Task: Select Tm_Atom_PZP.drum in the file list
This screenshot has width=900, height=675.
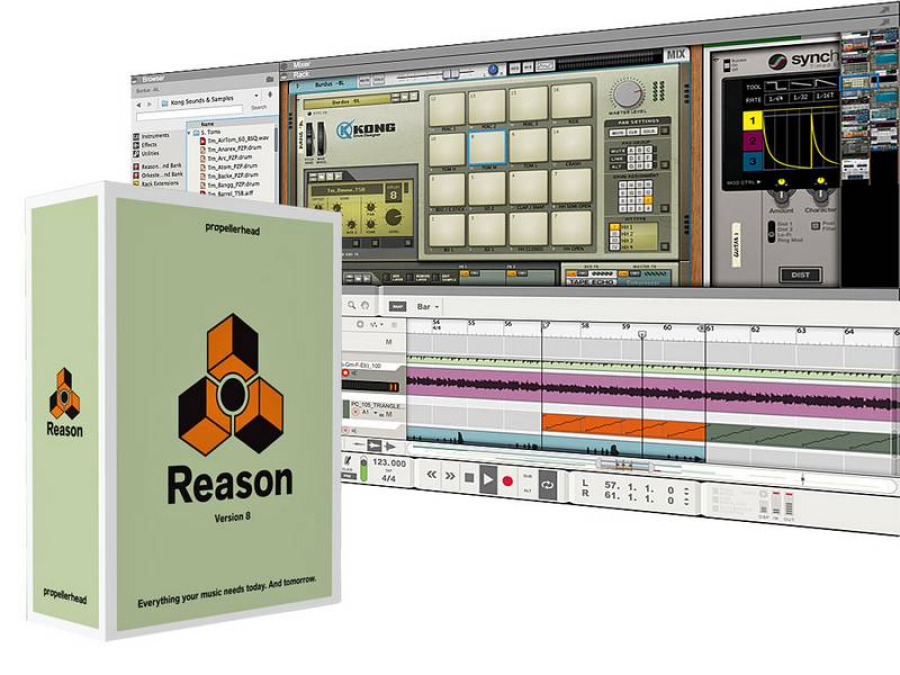Action: pyautogui.click(x=228, y=166)
